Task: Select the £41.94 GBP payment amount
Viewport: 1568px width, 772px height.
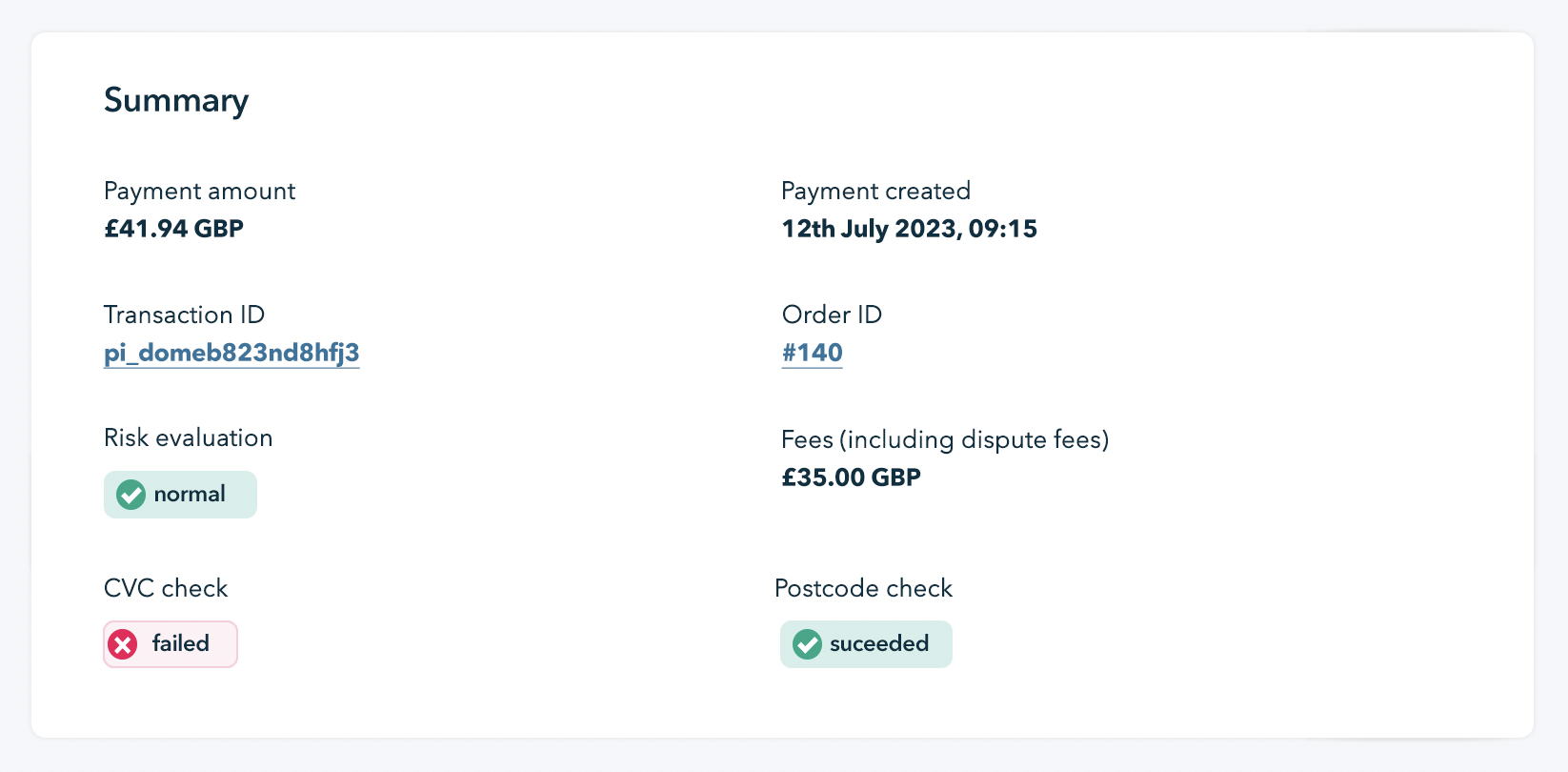Action: tap(174, 229)
